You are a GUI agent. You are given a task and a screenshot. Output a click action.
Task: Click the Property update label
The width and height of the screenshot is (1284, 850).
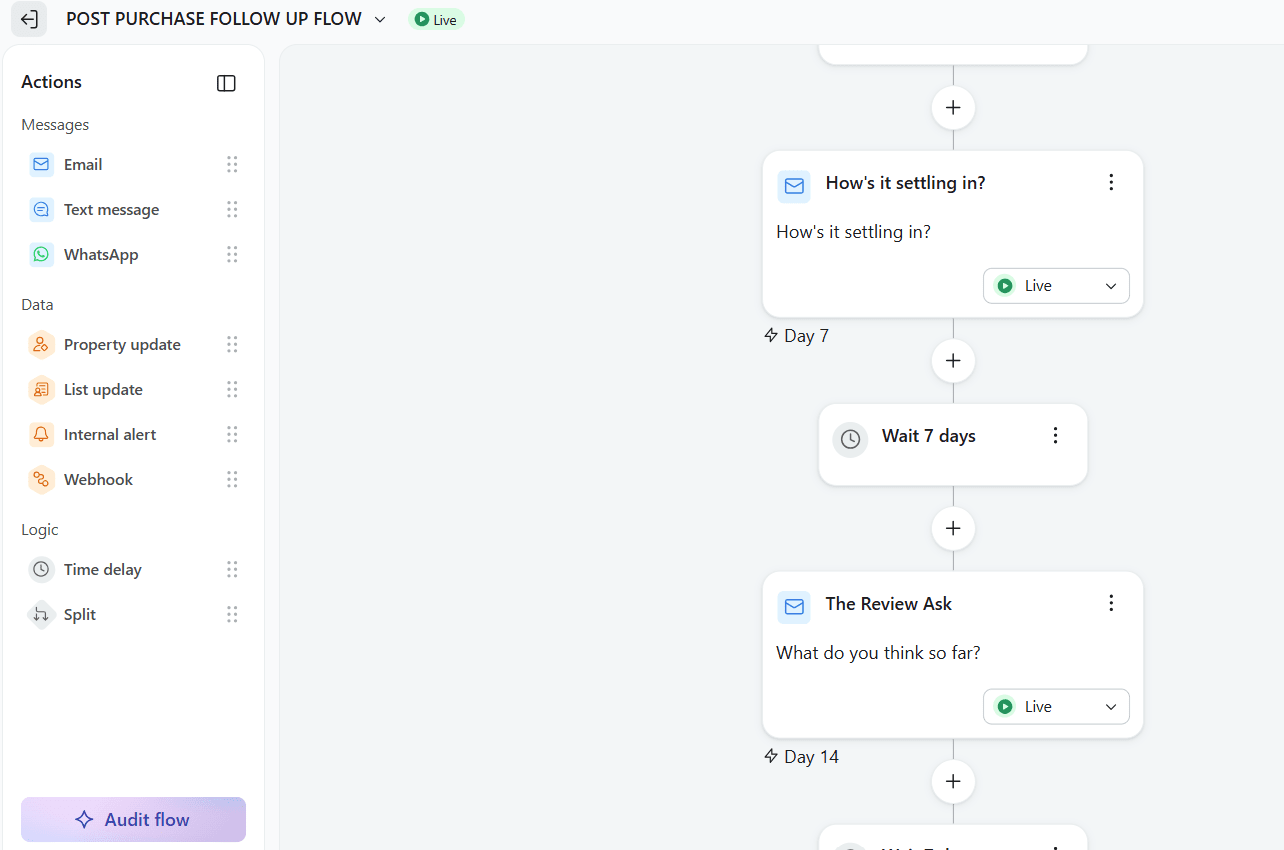[122, 344]
